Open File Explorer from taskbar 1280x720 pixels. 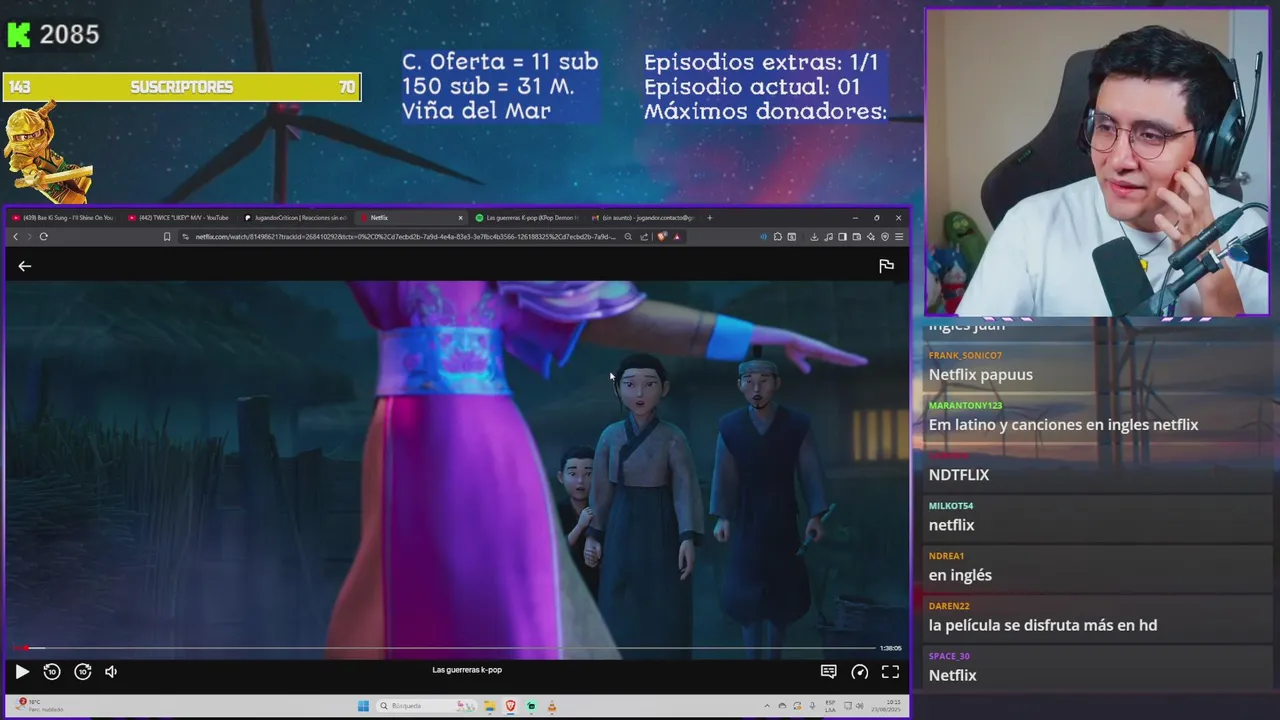[490, 706]
